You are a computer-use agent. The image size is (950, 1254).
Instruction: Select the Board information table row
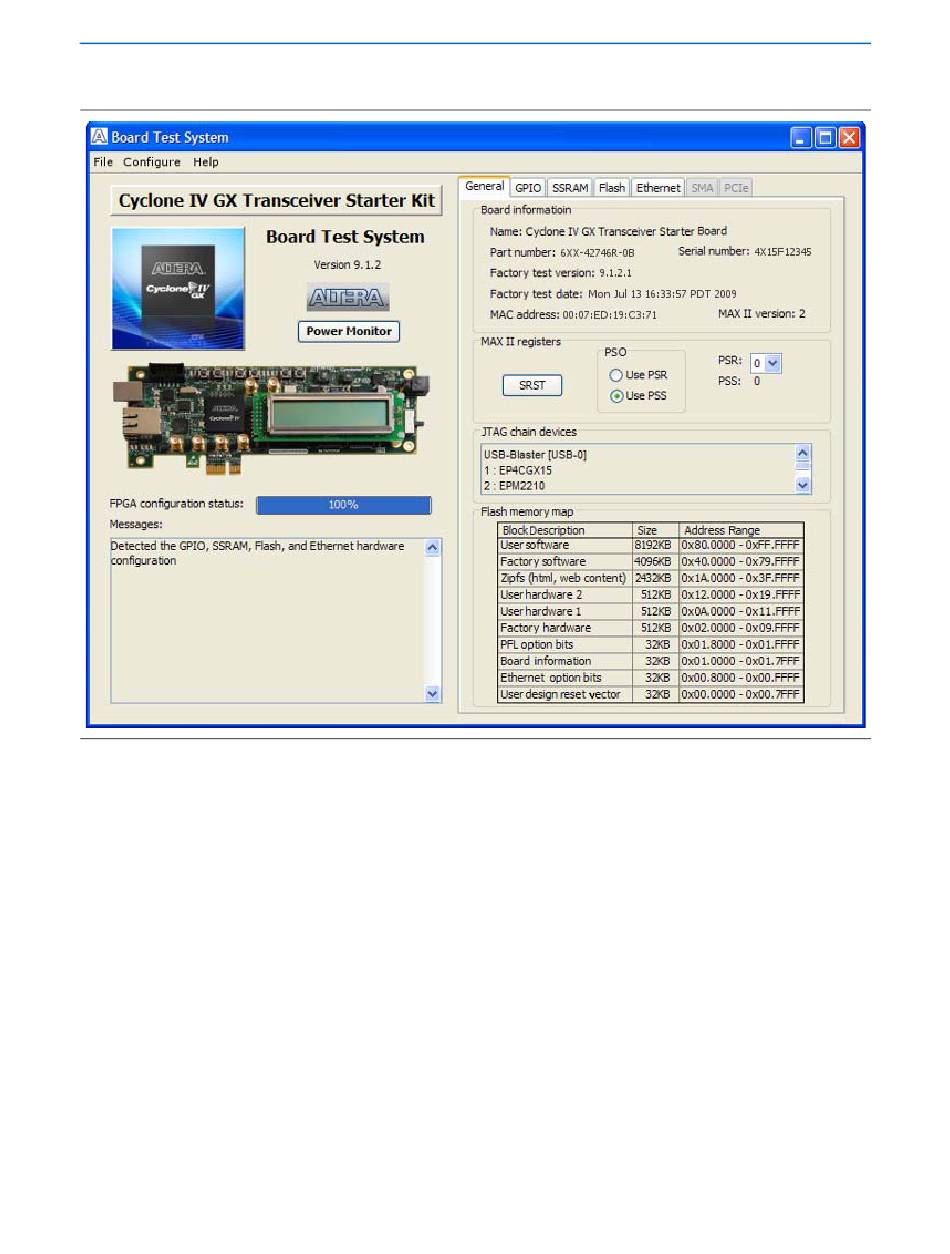[x=650, y=661]
